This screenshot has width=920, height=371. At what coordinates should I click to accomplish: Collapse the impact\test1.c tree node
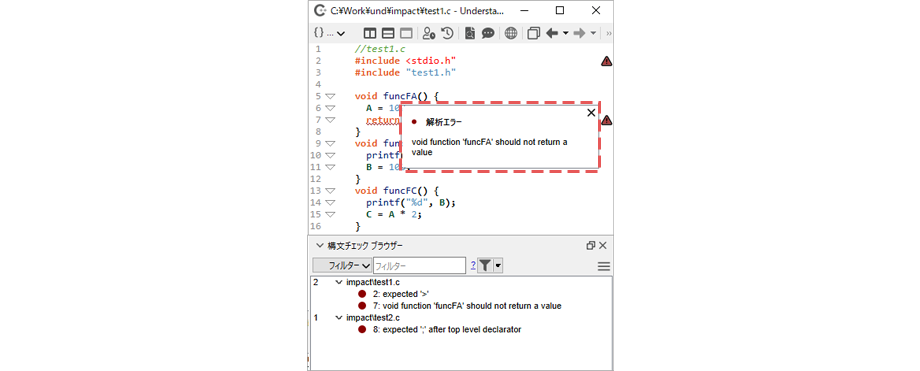coord(339,282)
